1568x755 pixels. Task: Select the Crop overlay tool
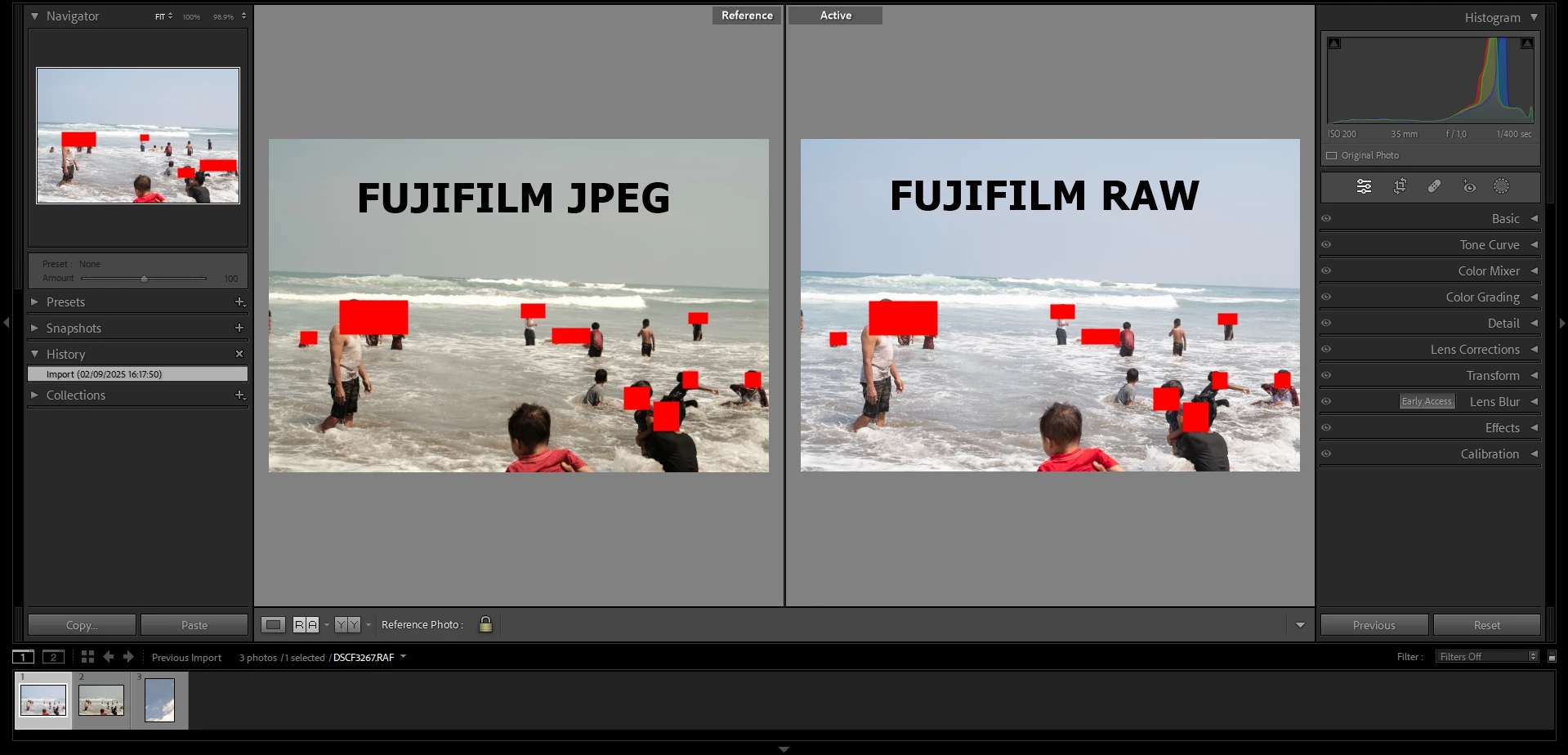pyautogui.click(x=1400, y=186)
